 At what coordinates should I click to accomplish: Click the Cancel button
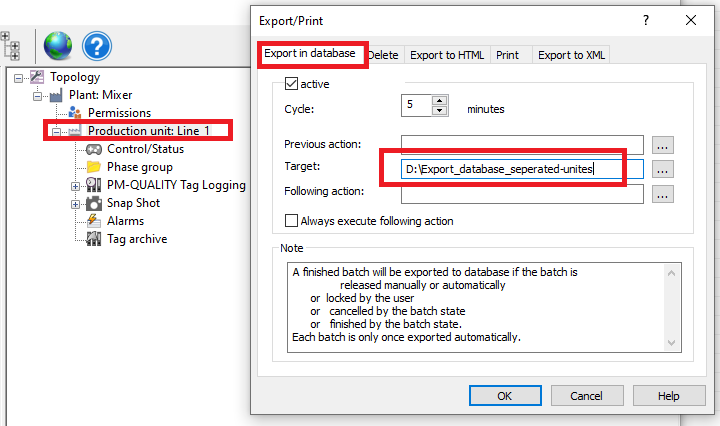pyautogui.click(x=585, y=396)
